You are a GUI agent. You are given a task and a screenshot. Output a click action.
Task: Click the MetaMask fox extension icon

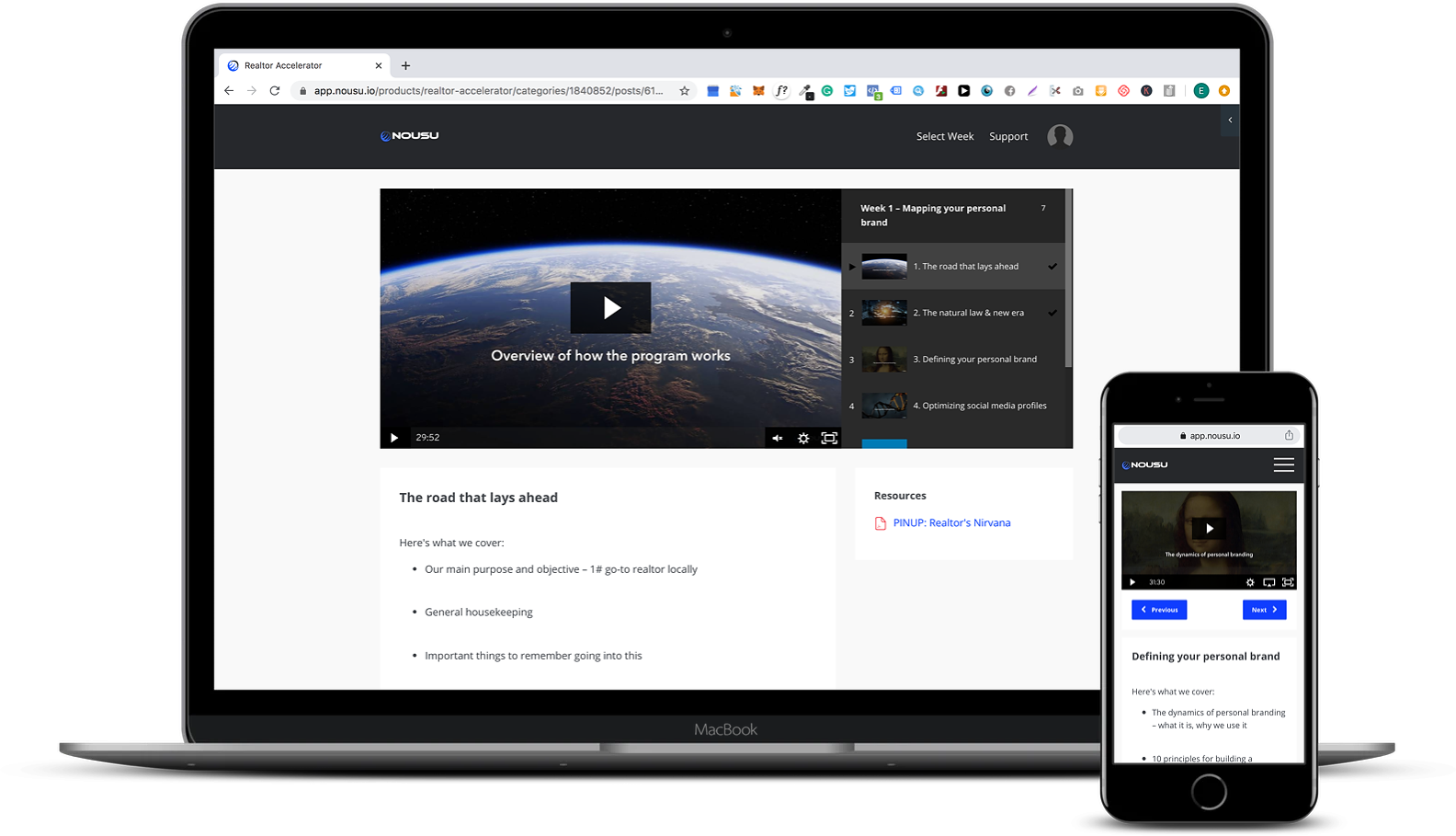[x=758, y=91]
